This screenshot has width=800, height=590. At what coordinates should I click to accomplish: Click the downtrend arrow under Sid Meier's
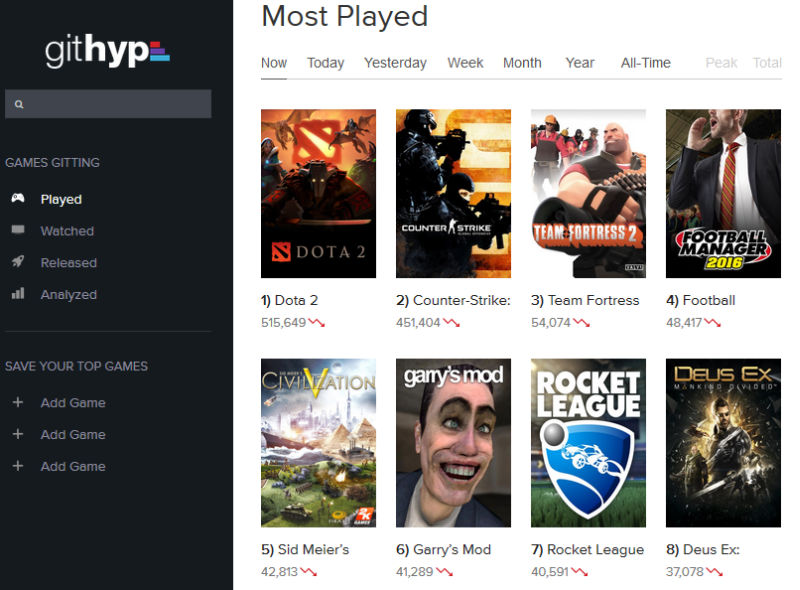[x=308, y=572]
